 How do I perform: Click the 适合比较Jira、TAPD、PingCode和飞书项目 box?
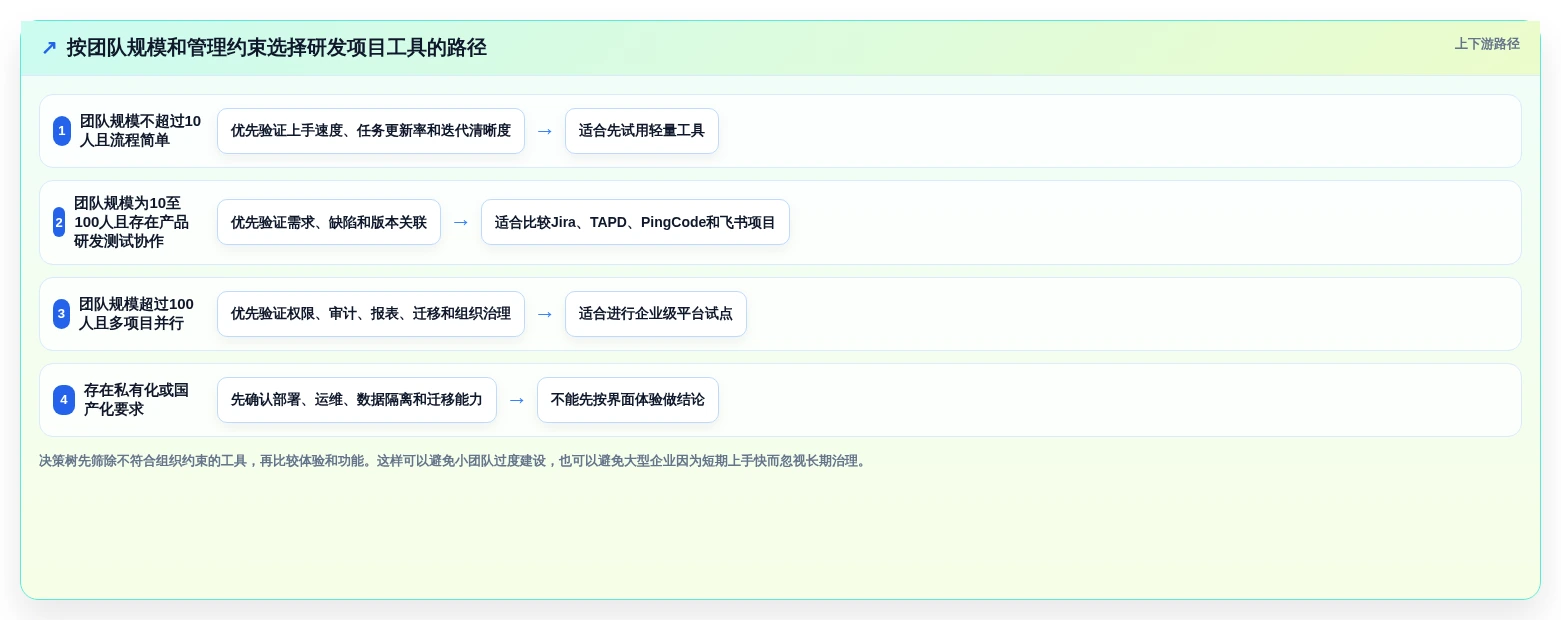pyautogui.click(x=635, y=222)
